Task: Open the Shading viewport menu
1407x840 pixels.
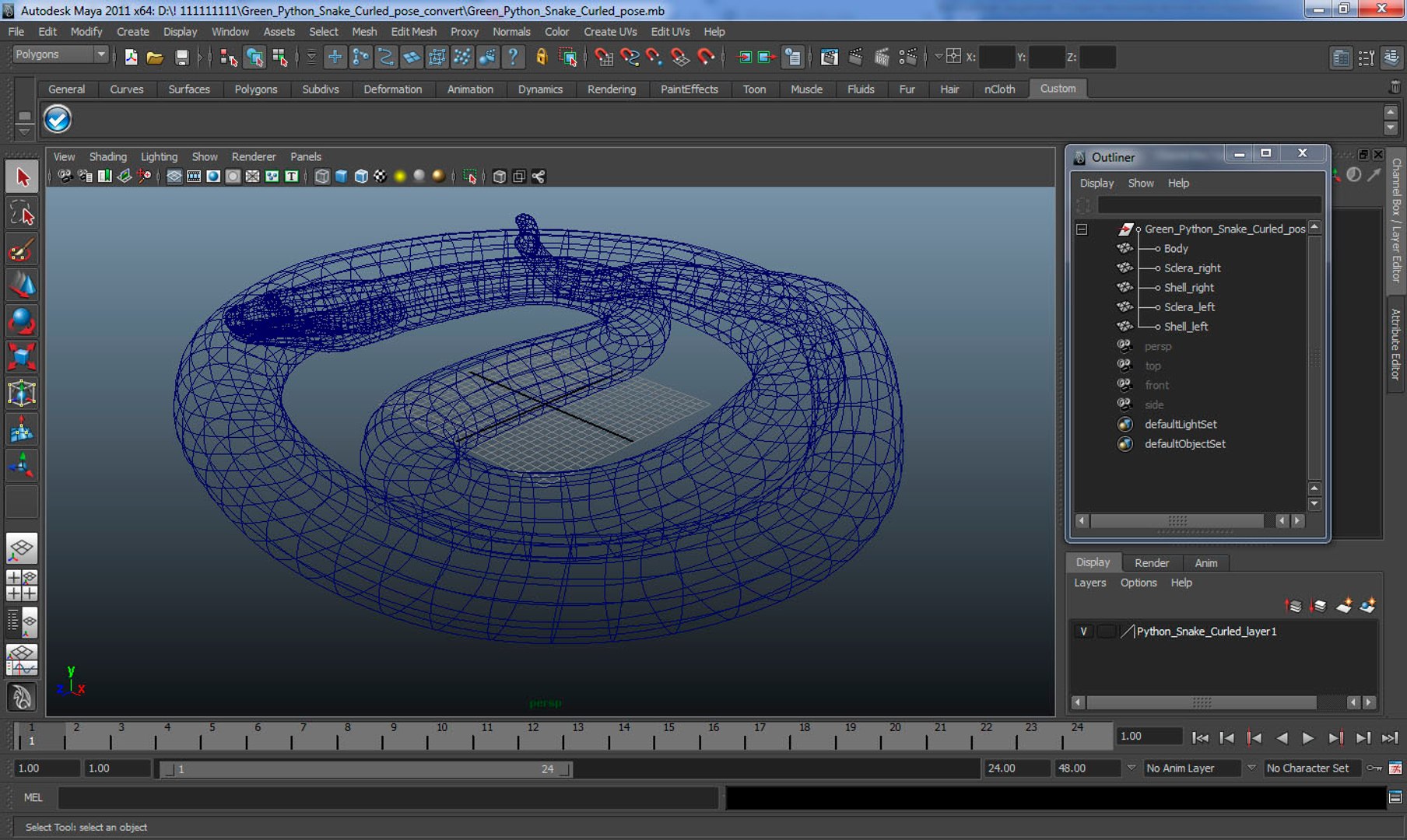Action: pos(107,157)
